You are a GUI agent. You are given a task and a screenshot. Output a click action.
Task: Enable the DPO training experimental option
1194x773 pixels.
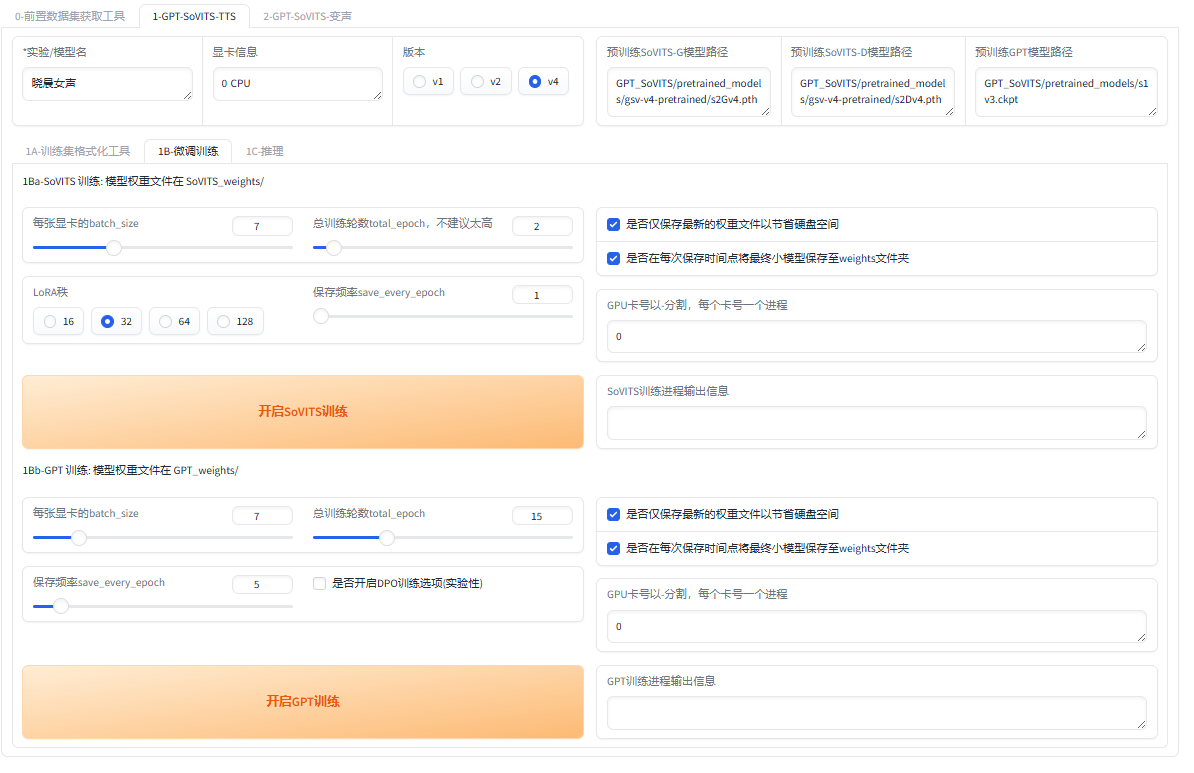[319, 582]
